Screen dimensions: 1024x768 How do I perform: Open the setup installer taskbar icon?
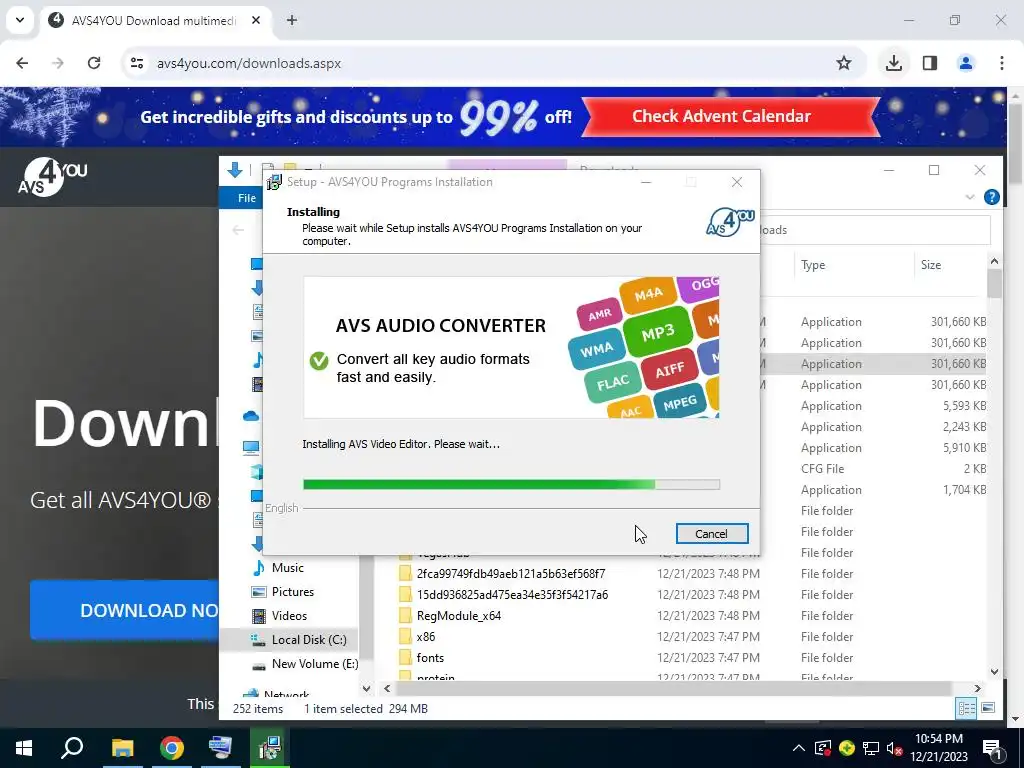(269, 748)
